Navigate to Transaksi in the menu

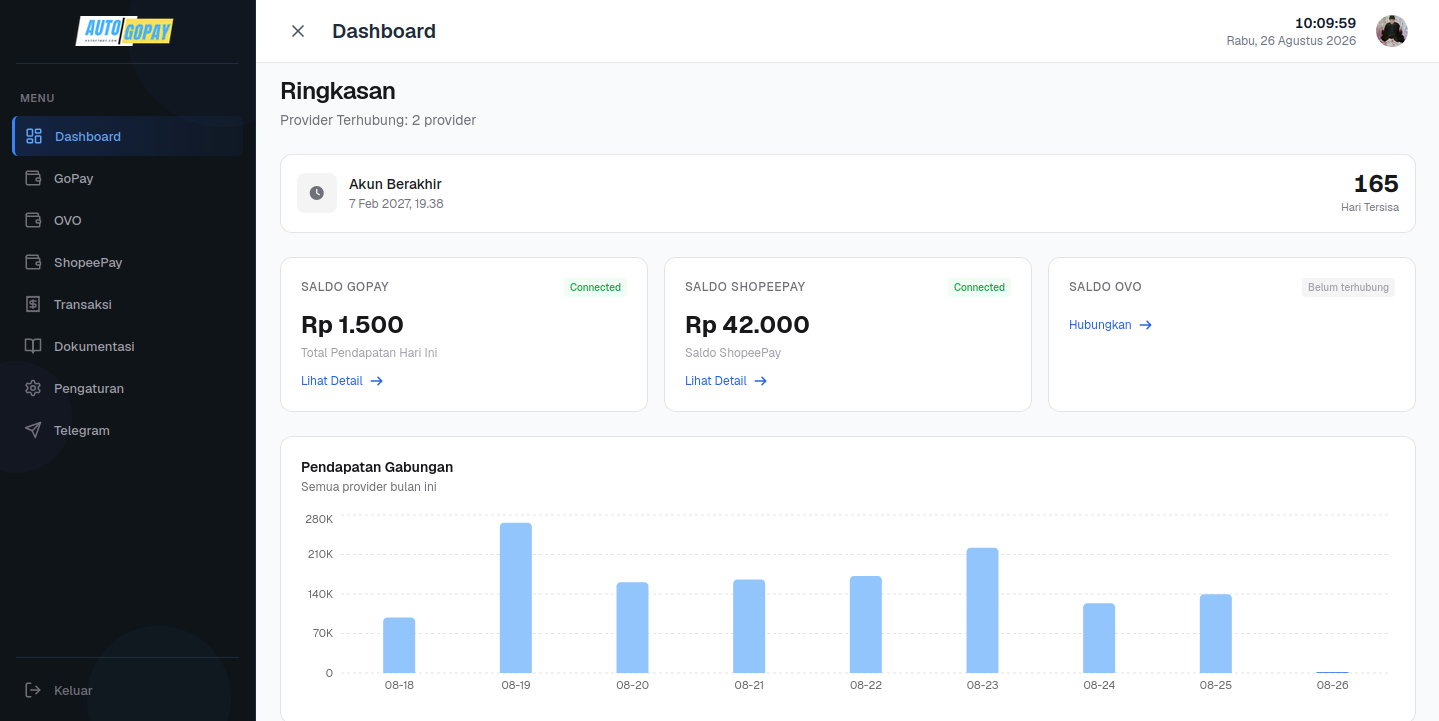(127, 304)
